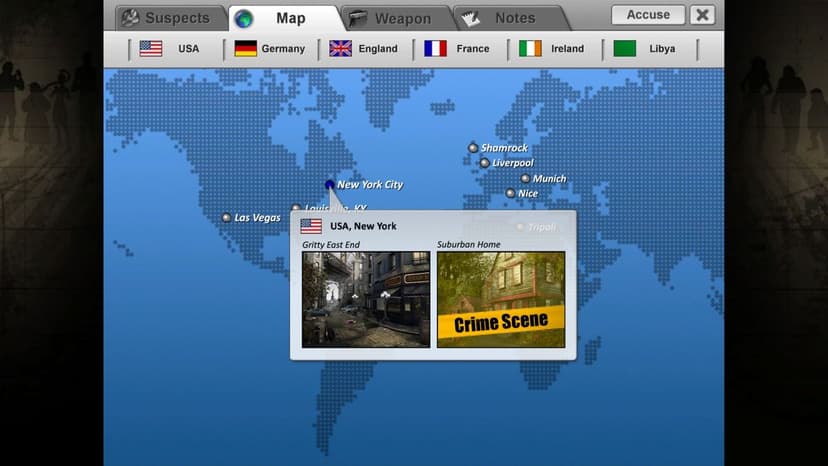Click the Munich map pin
Screen dimensions: 828x466
525,179
